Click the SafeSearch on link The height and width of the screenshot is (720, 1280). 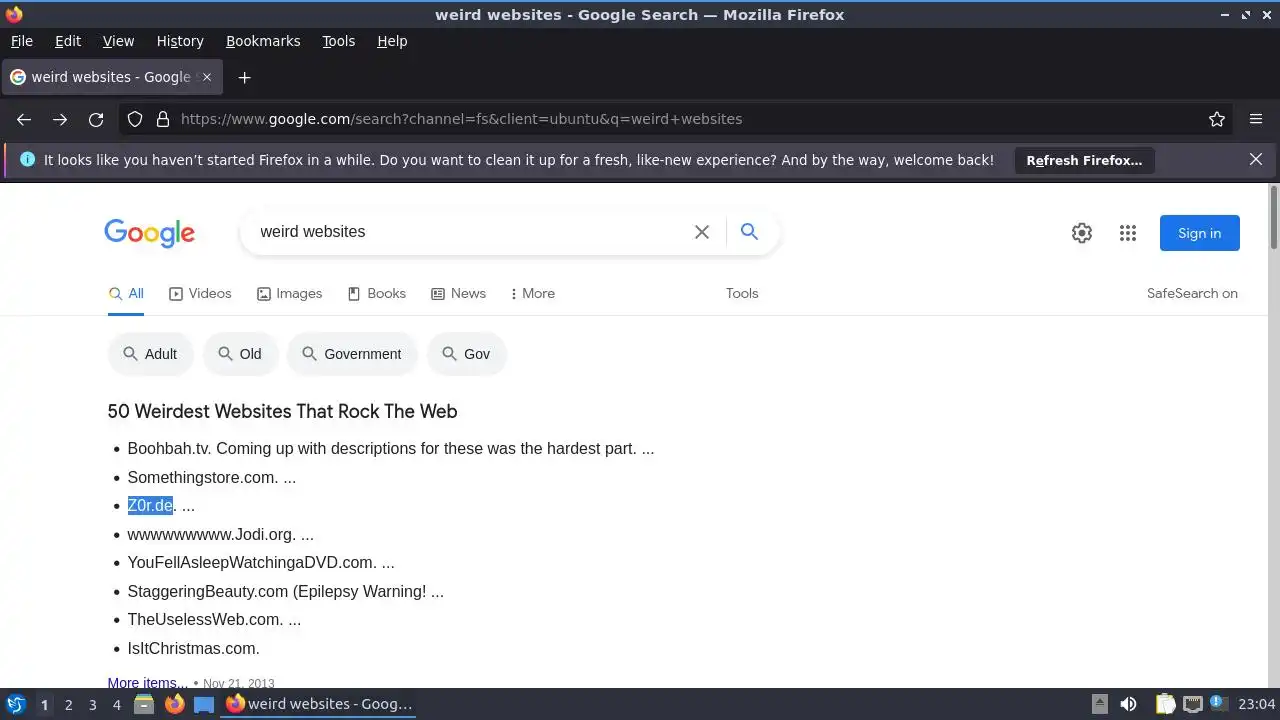[1192, 293]
